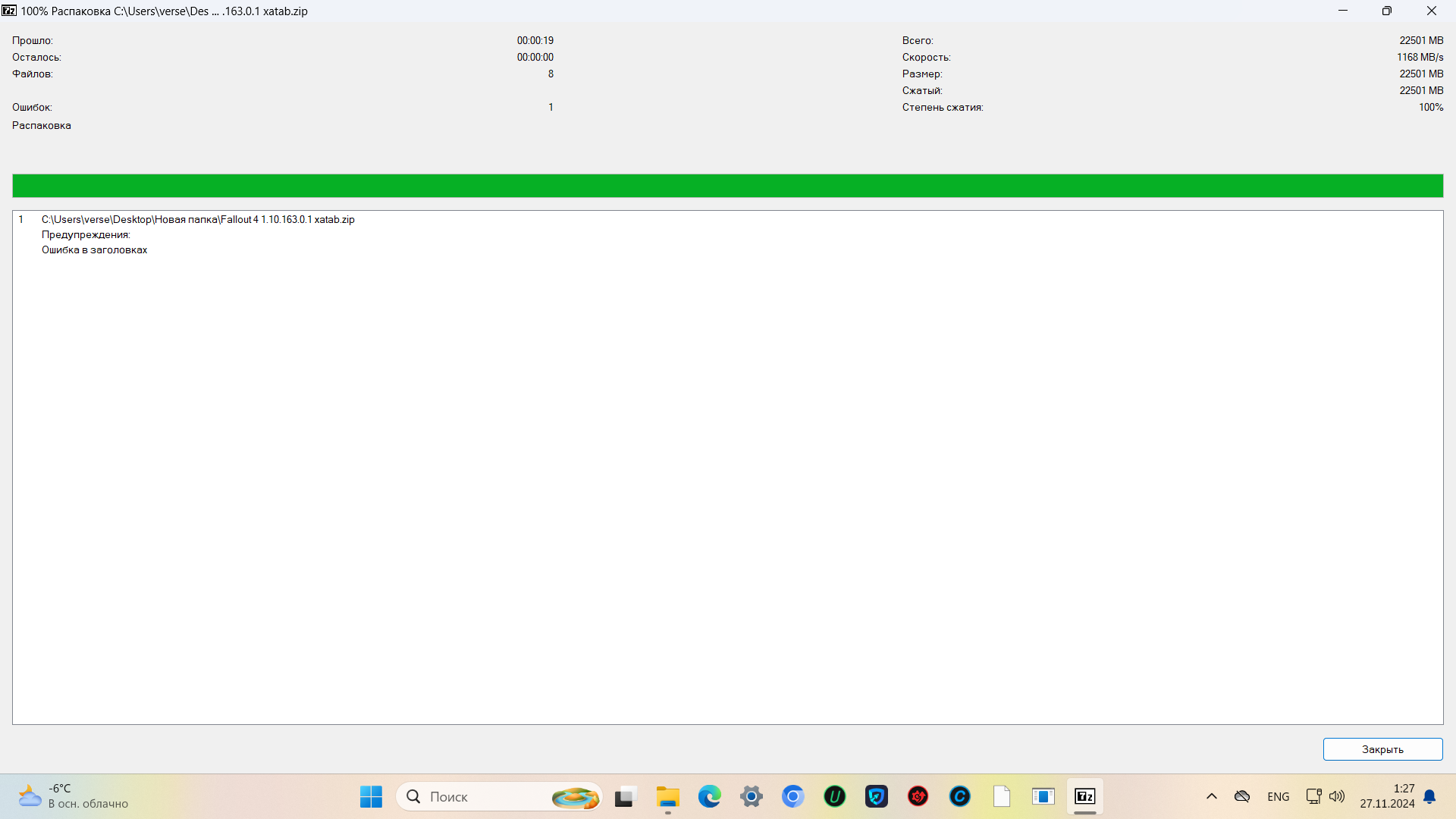Open the blue shield app in taskbar
Screen dimensions: 1456x819
point(877,796)
